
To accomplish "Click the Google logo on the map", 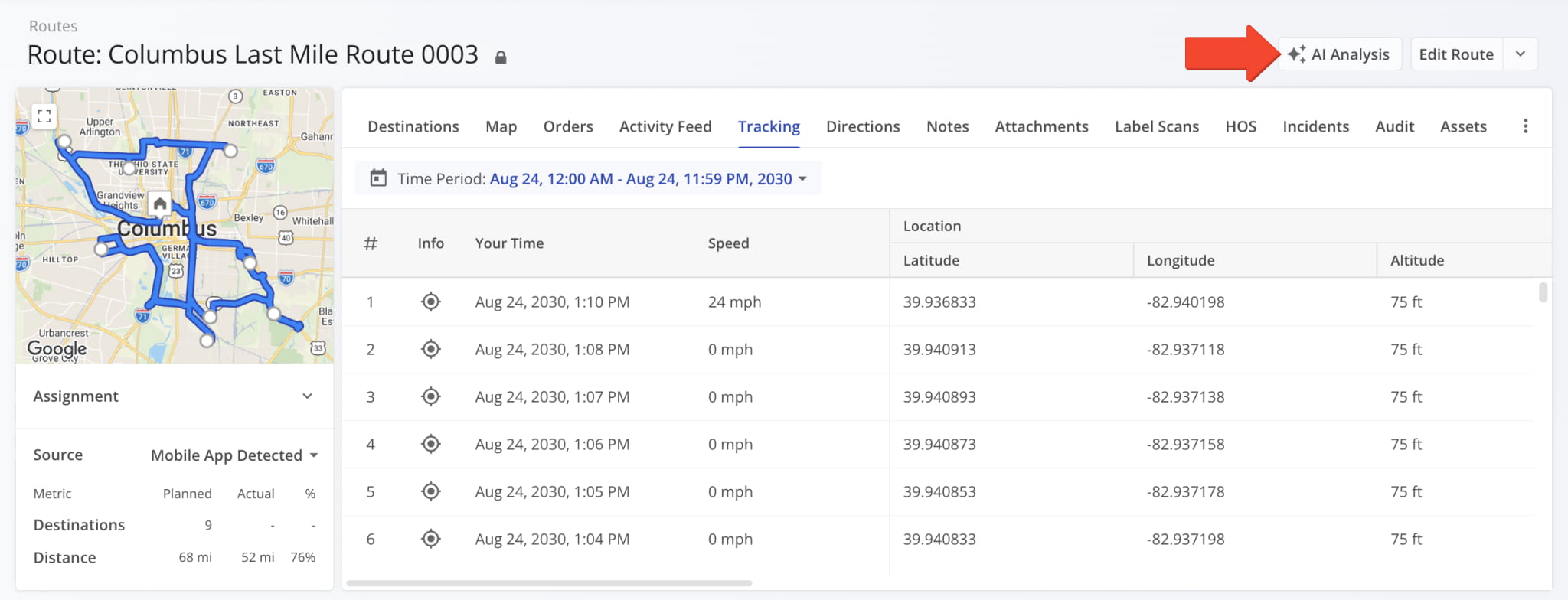I will tap(57, 349).
